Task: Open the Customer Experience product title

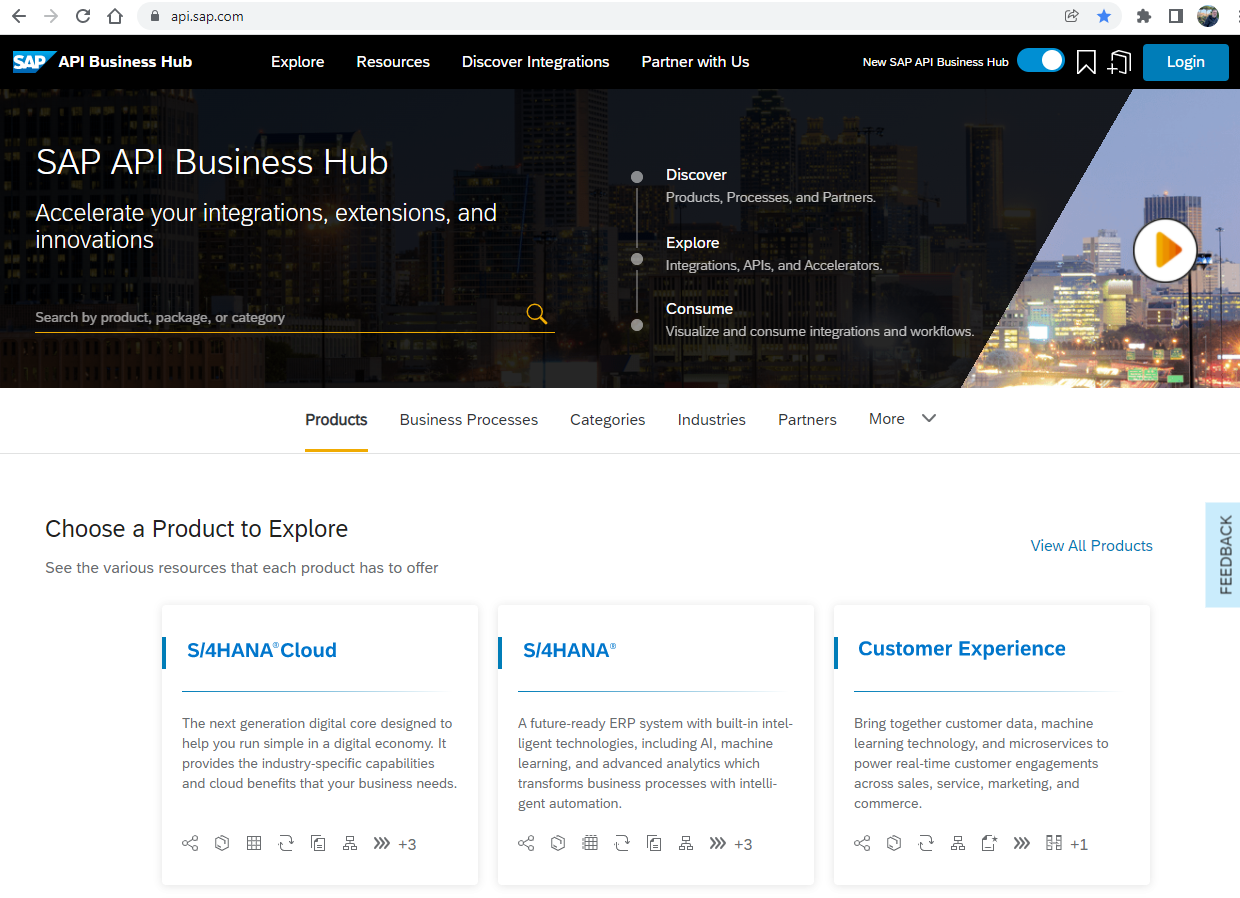Action: pos(962,649)
